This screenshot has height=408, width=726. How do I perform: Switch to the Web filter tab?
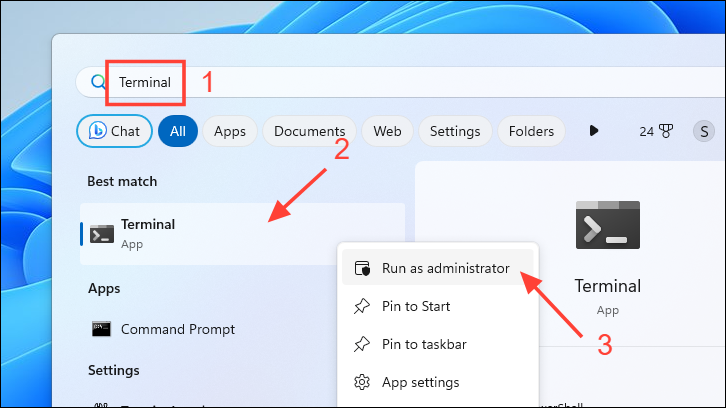tap(388, 131)
